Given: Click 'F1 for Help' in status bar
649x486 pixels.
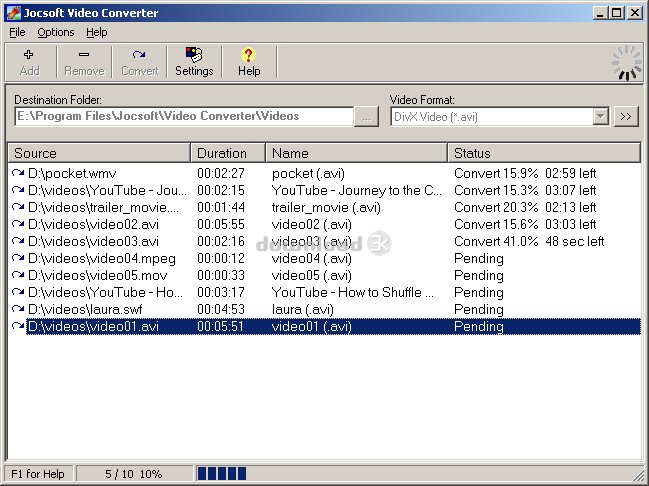Looking at the screenshot, I should click(x=38, y=474).
